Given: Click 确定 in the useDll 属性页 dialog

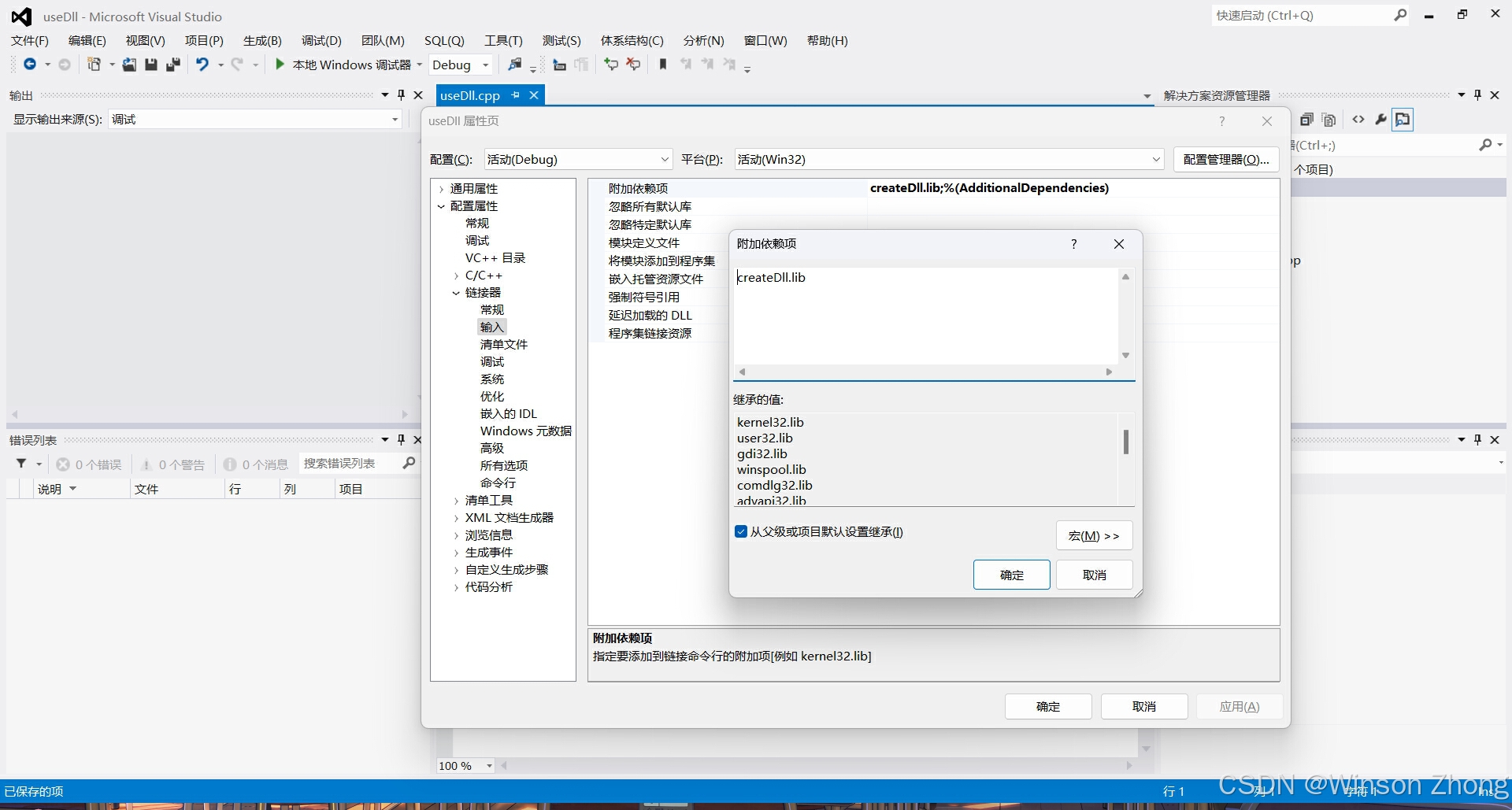Looking at the screenshot, I should coord(1048,706).
